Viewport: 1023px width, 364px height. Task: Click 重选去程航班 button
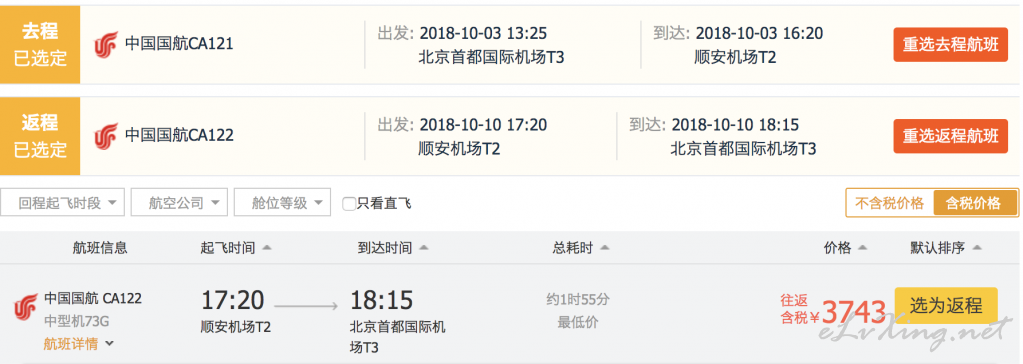[951, 45]
